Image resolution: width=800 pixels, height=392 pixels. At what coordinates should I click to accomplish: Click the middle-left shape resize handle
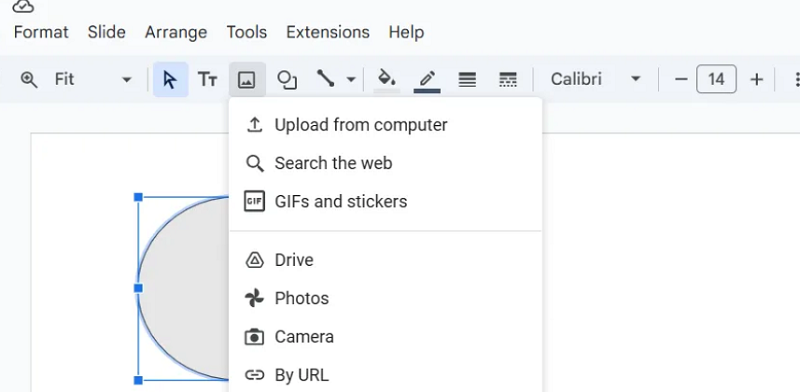pyautogui.click(x=138, y=288)
